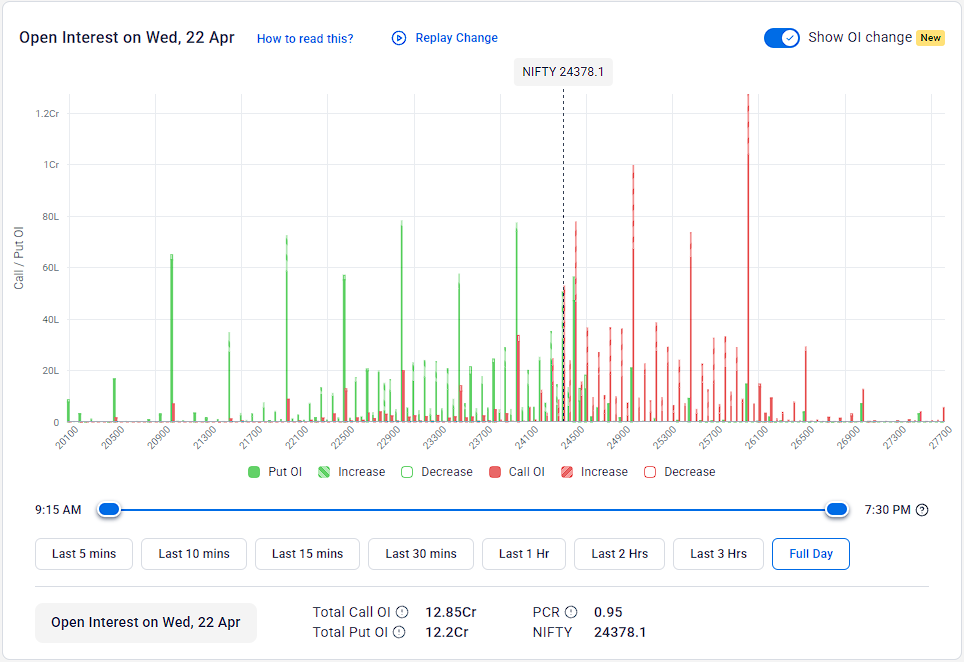Open the PCR info tooltip
Viewport: 964px width, 662px height.
click(x=572, y=612)
